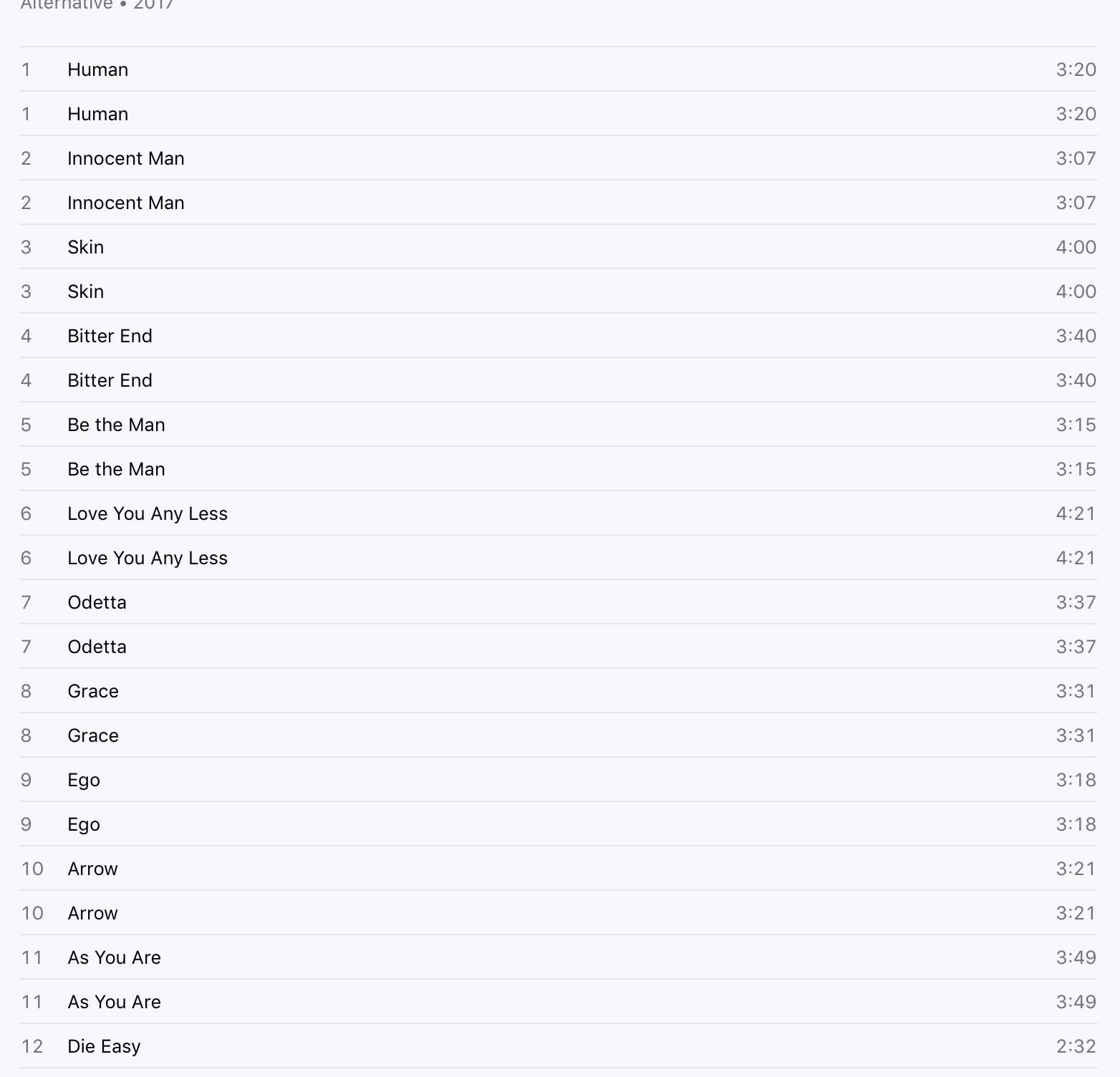
Task: Select the first Arrow track row
Action: (x=559, y=868)
